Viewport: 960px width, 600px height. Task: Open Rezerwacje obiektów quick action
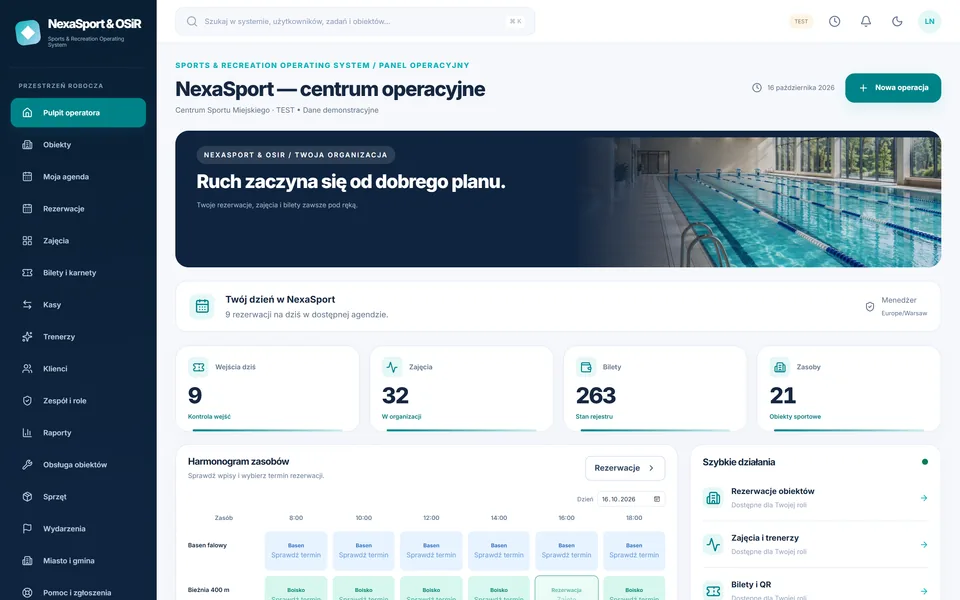tap(815, 498)
